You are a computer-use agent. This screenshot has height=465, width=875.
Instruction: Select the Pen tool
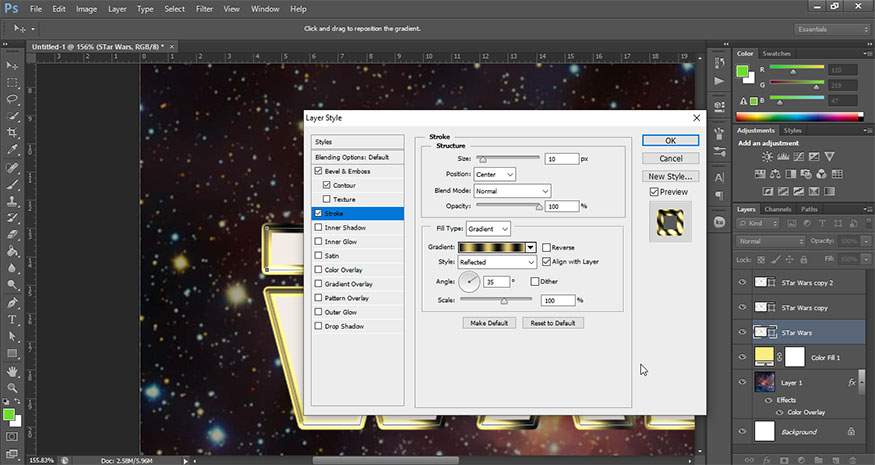(x=12, y=303)
